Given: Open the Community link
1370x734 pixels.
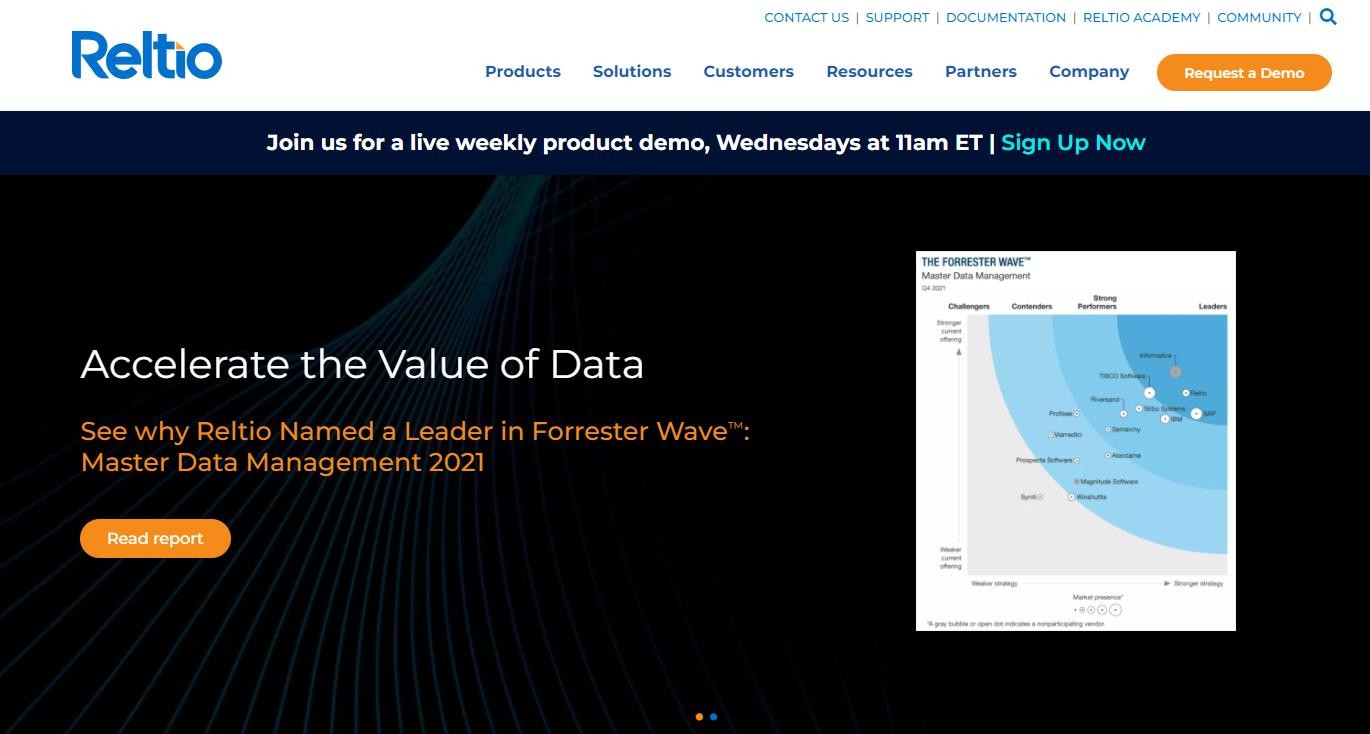Looking at the screenshot, I should click(1258, 18).
